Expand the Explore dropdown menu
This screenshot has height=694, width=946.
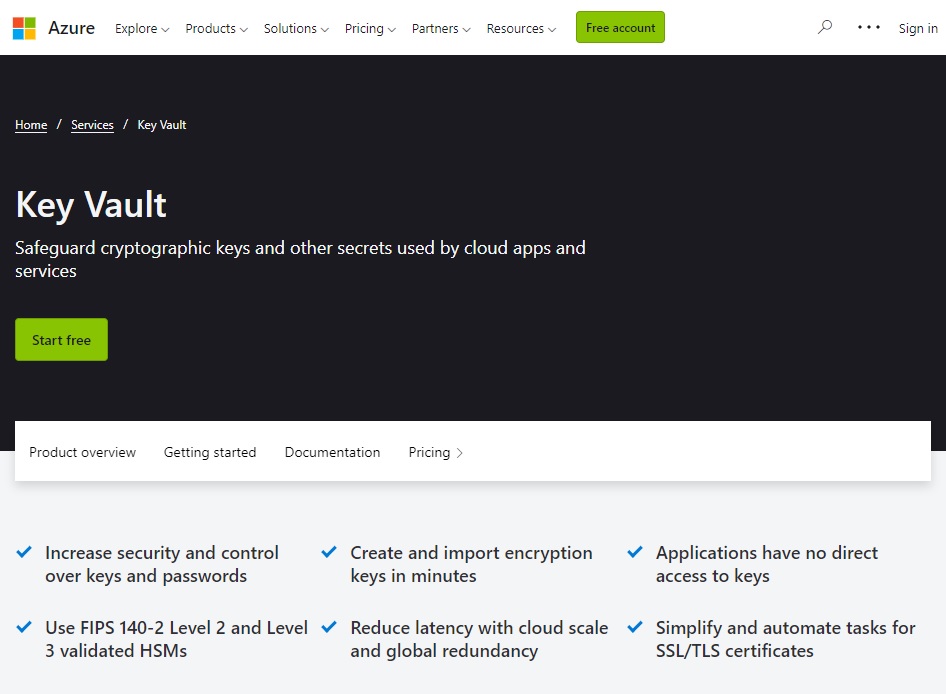pyautogui.click(x=142, y=28)
